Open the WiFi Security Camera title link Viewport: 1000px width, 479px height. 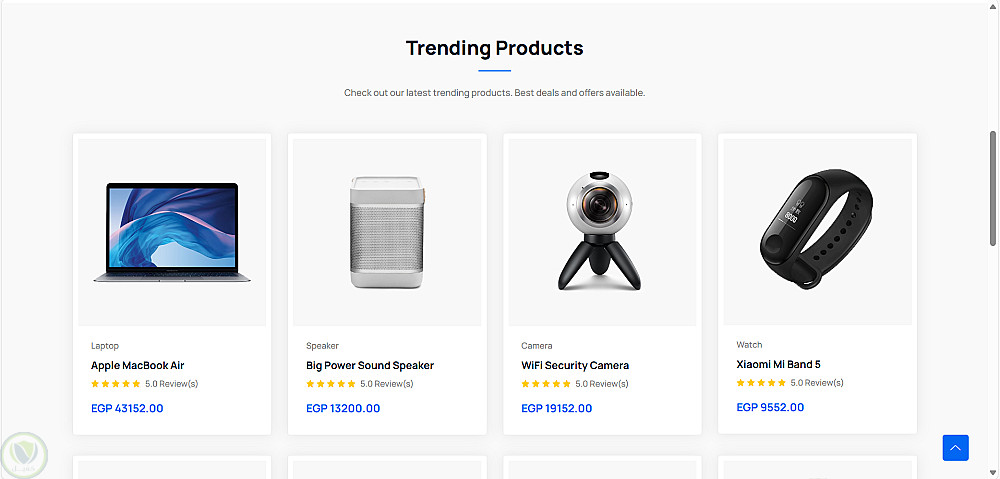click(x=575, y=366)
